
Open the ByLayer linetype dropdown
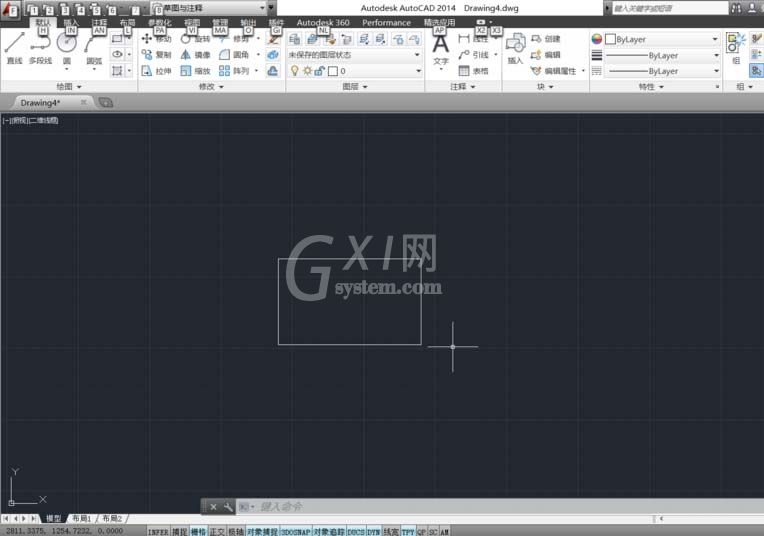663,71
